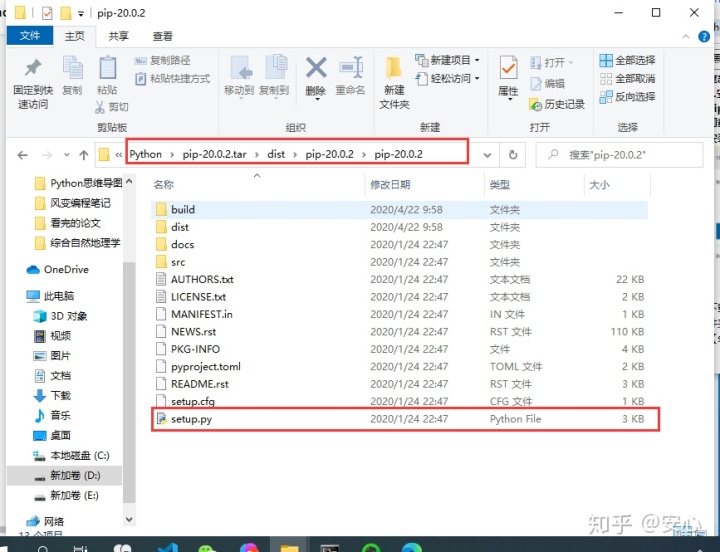Switch to the Home (主页) tab
The image size is (720, 552).
click(74, 36)
